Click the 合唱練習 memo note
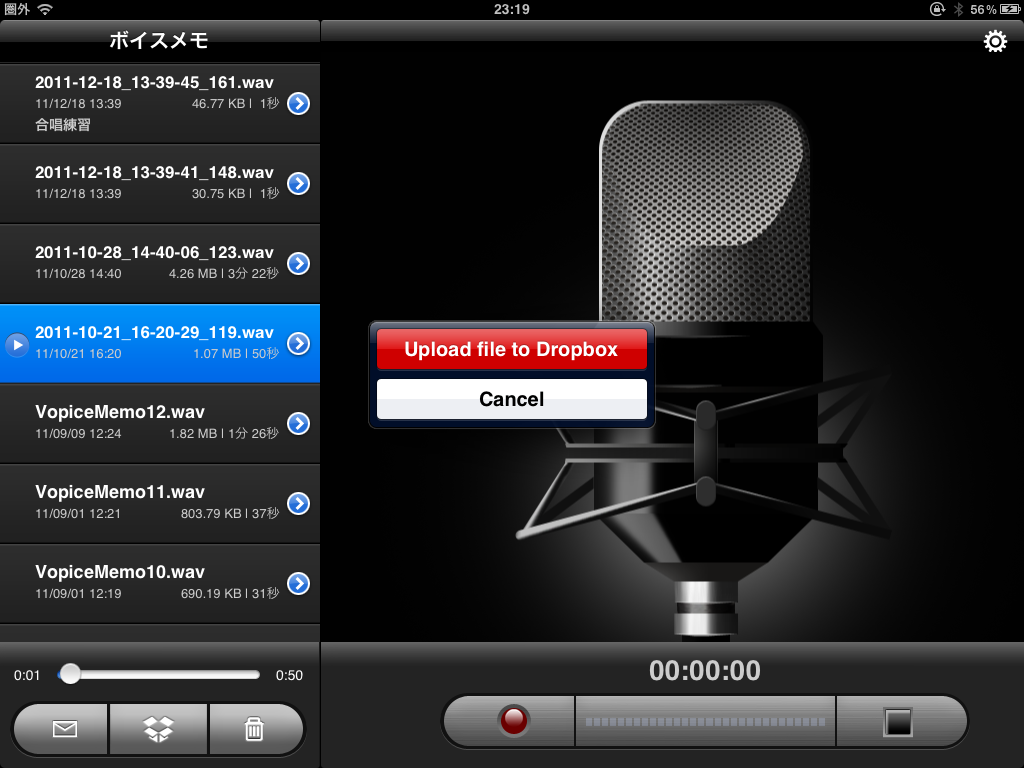 (63, 125)
